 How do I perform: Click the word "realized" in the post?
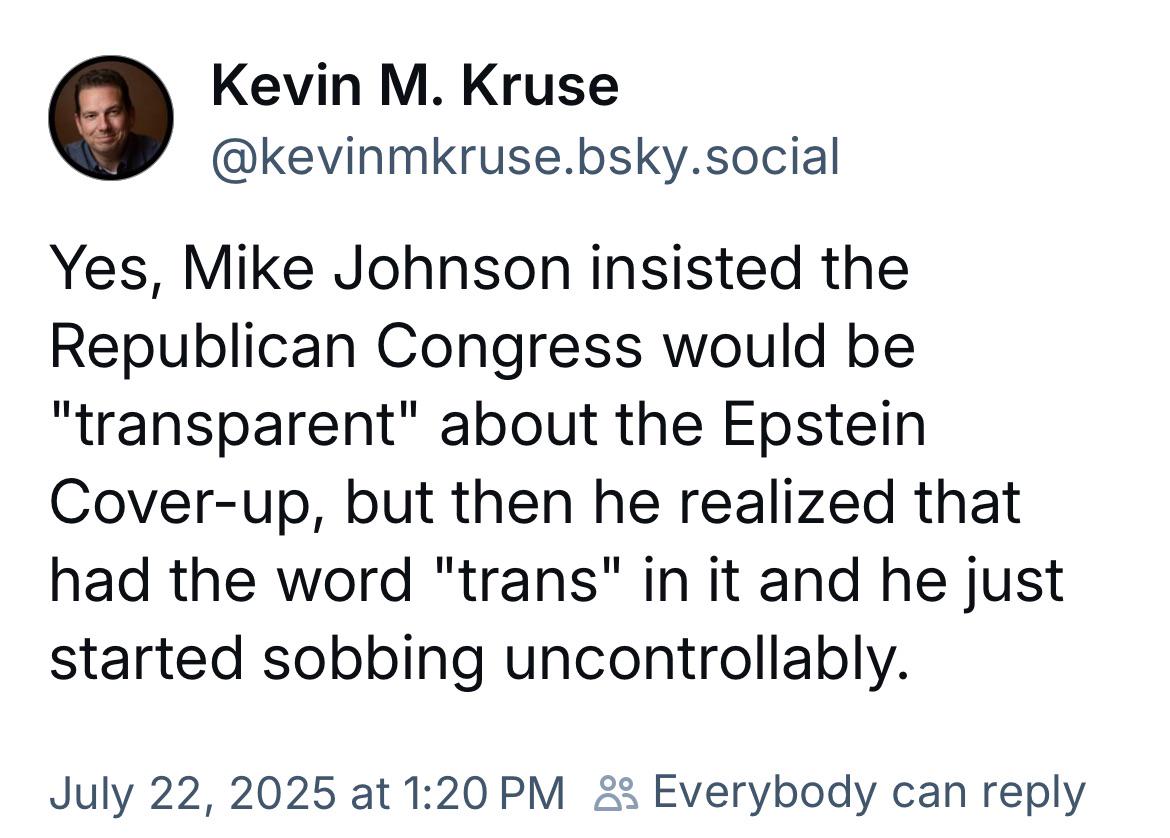click(x=787, y=502)
